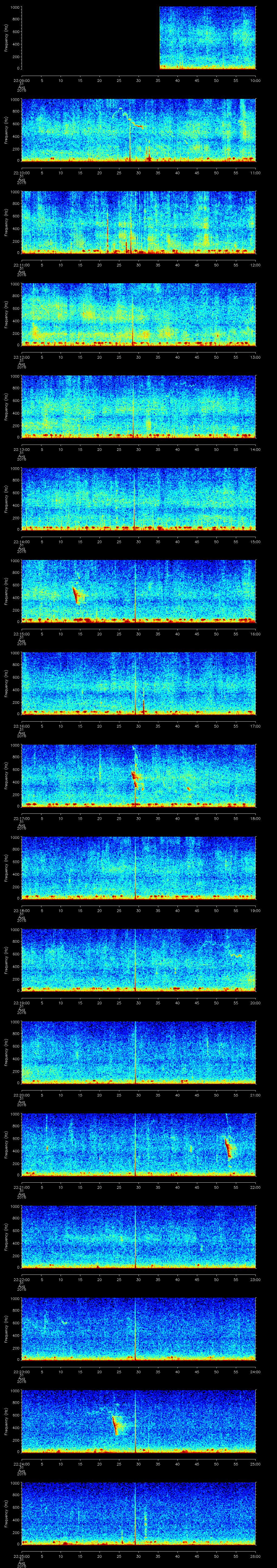The image size is (277, 1568).
Task: Click the 22:16:00 start time label
Action: [x=21, y=726]
